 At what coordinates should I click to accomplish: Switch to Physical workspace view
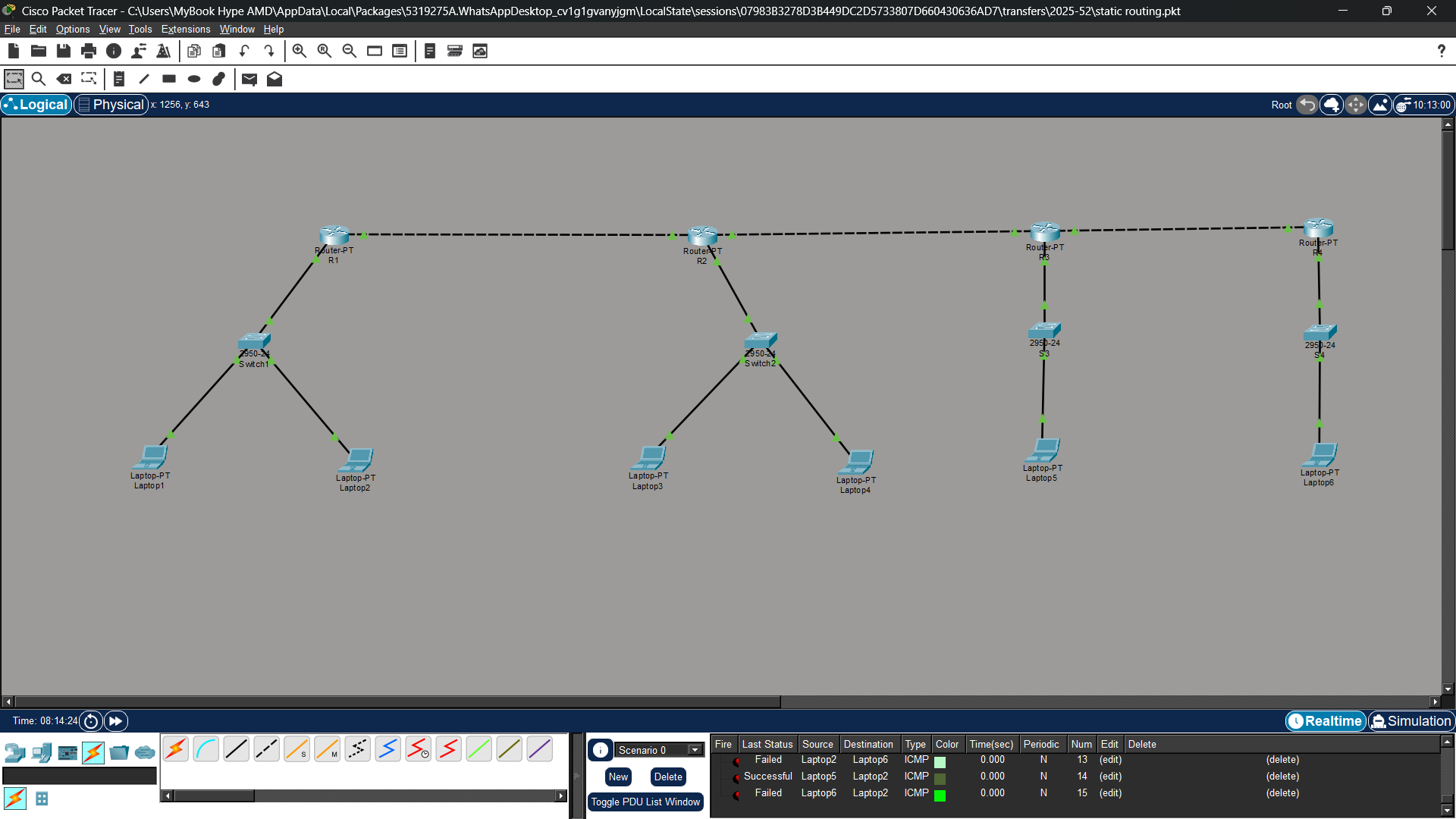point(111,105)
